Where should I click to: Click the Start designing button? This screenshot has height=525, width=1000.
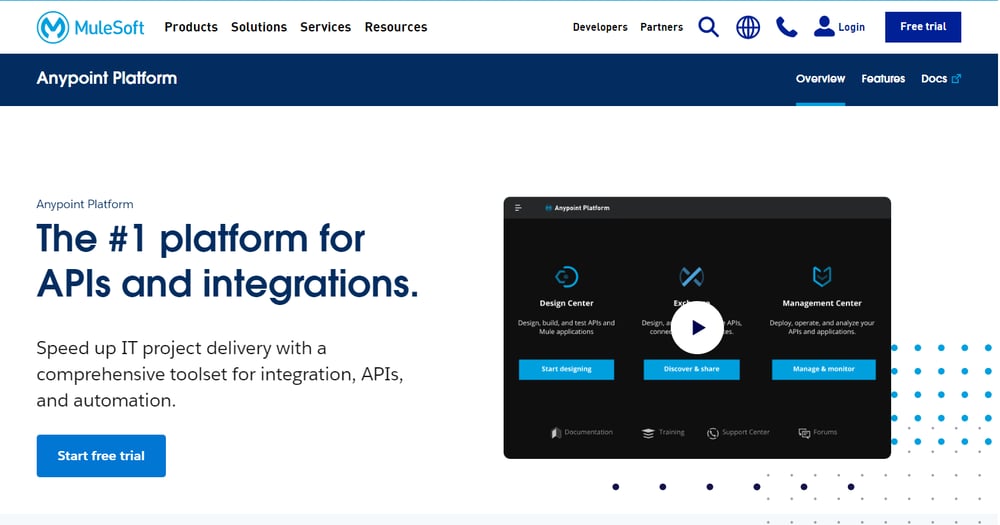click(566, 369)
